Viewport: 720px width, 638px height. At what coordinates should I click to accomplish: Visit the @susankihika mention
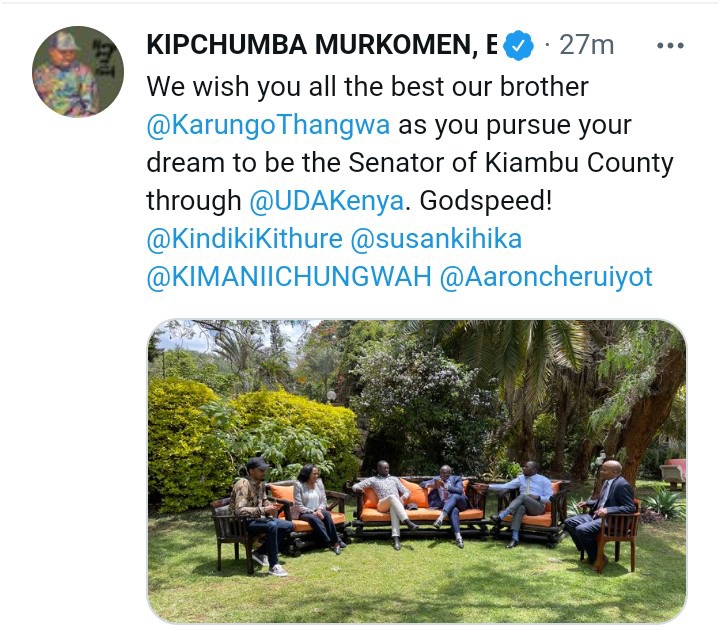(436, 239)
